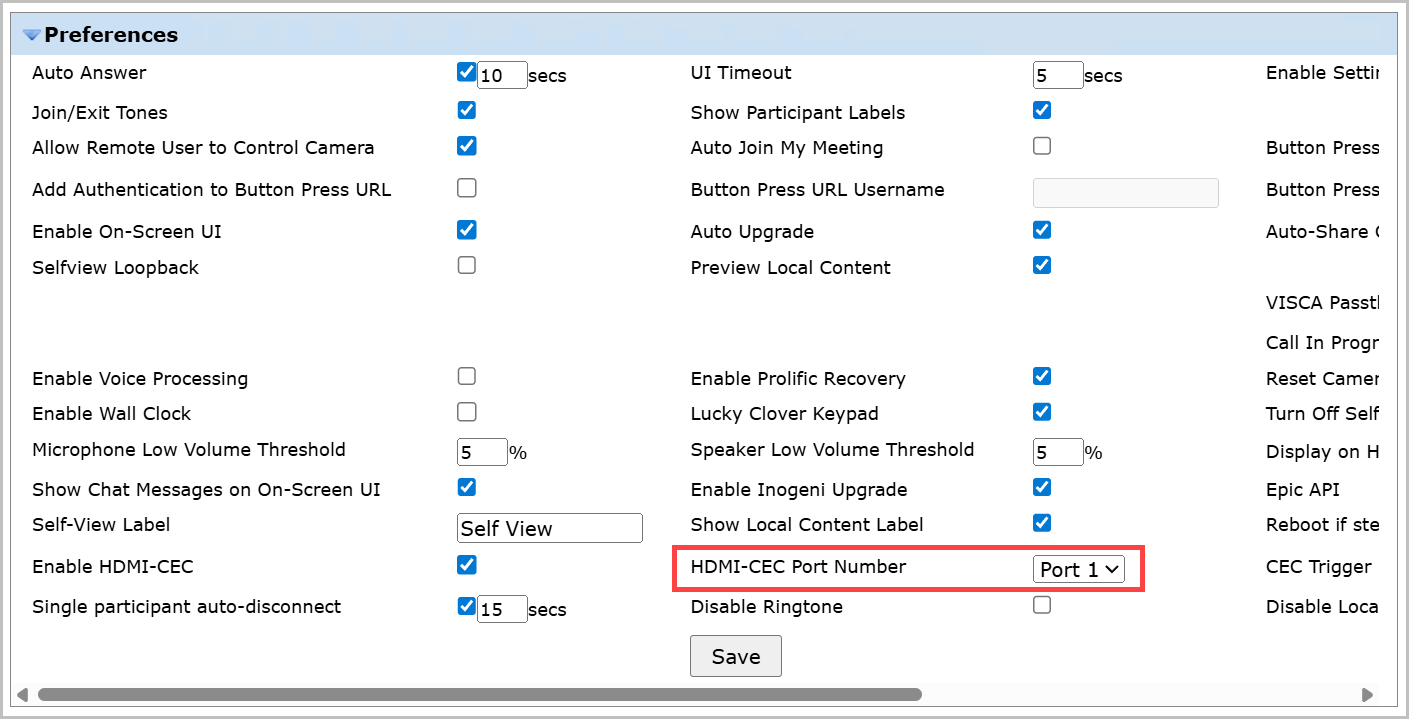
Task: Click the UI Timeout seconds field
Action: (x=1057, y=75)
